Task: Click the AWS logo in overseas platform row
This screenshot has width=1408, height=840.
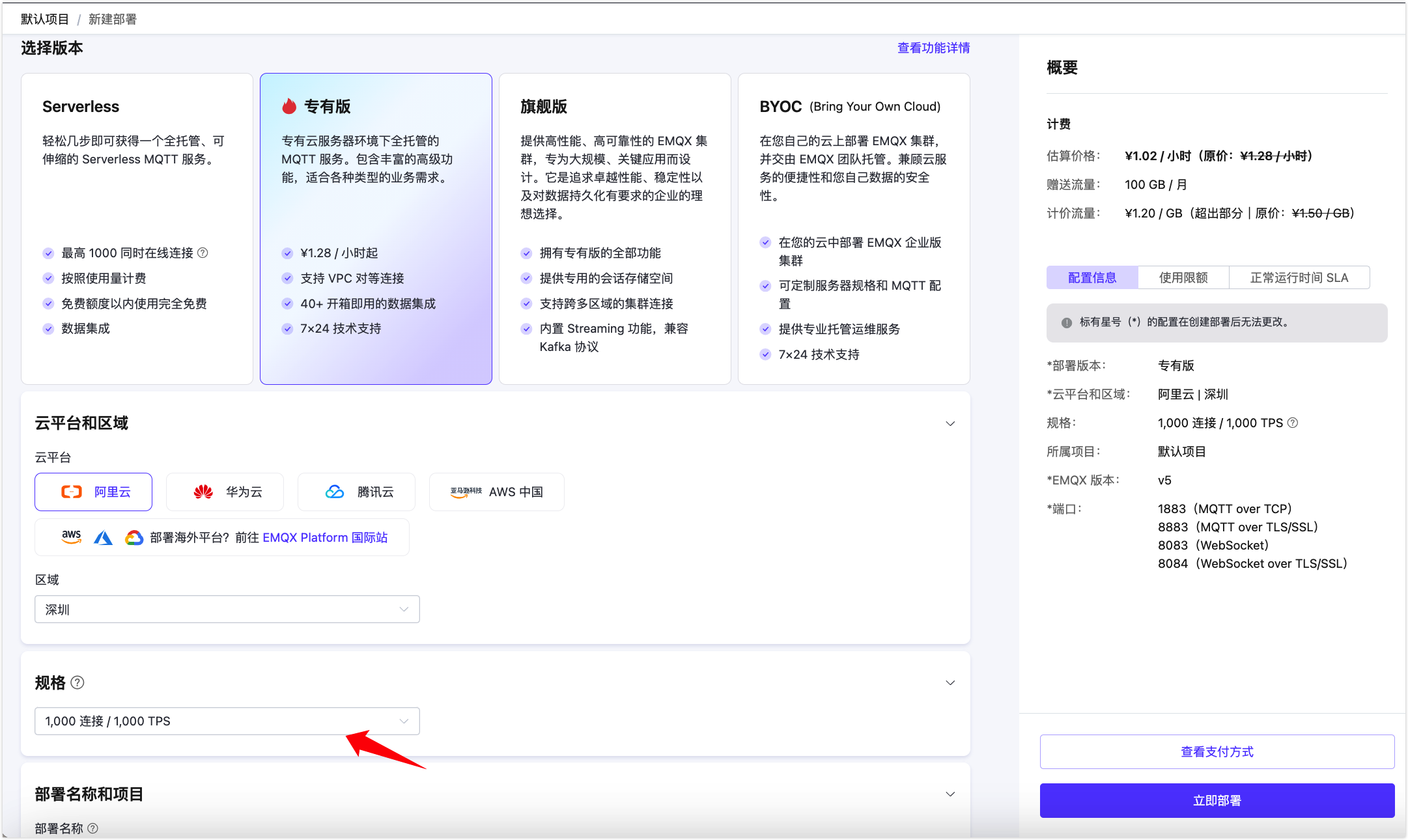Action: tap(72, 537)
